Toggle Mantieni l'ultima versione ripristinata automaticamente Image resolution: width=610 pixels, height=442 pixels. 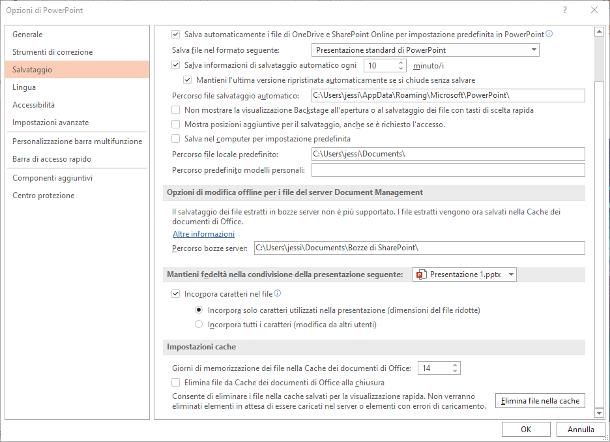tap(188, 80)
